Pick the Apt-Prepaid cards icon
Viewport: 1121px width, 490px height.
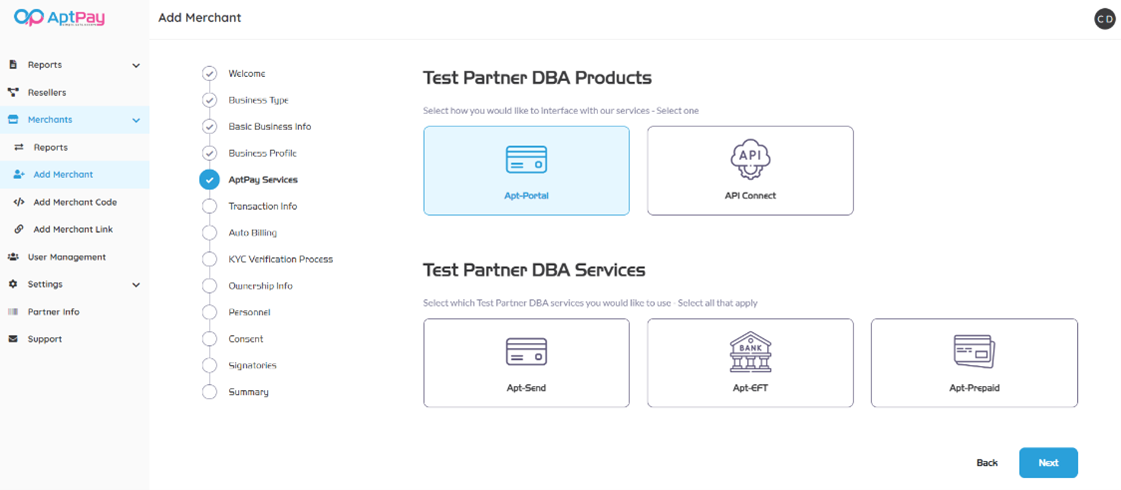pyautogui.click(x=974, y=351)
